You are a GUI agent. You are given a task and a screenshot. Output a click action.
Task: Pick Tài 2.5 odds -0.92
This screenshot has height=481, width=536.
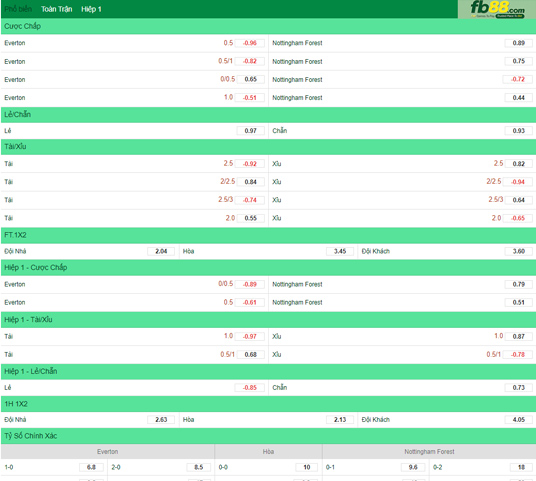point(250,164)
